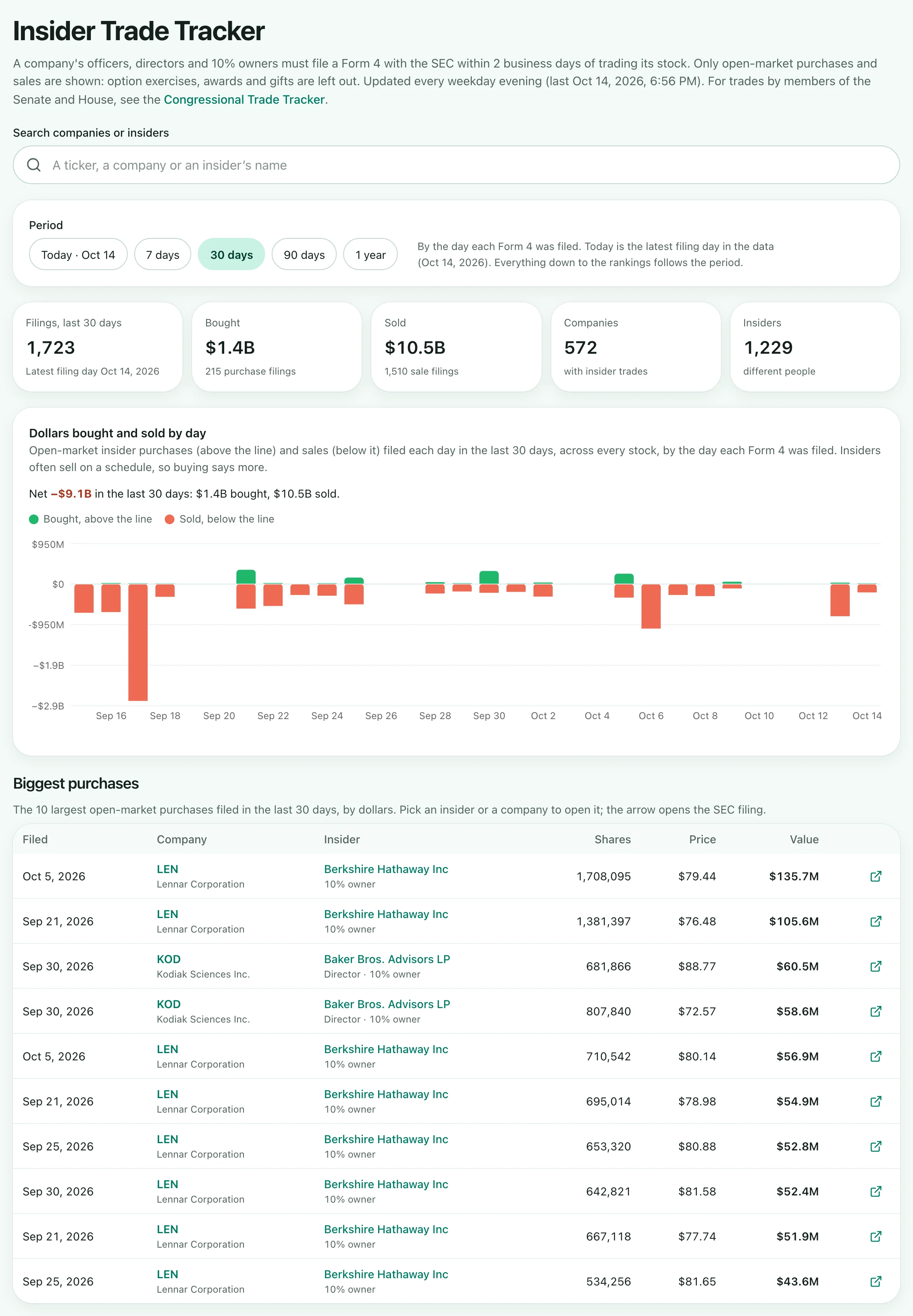Focus the ticker or insider search field
This screenshot has height=1316, width=913.
click(x=456, y=165)
